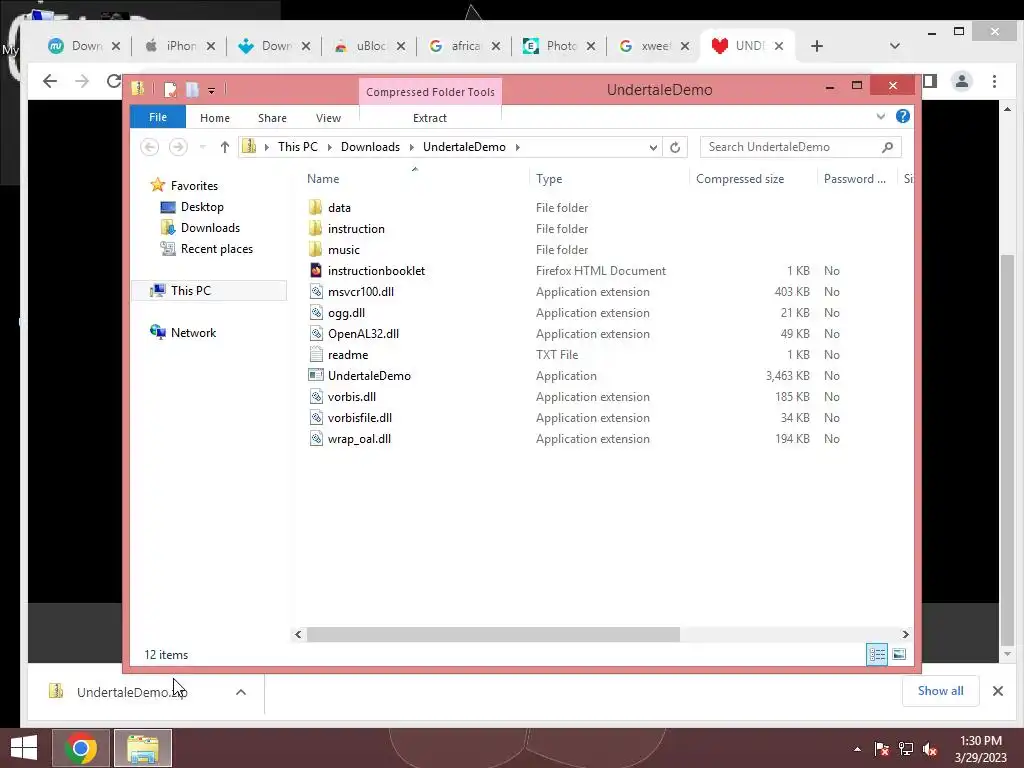Select the UndertaleDemo application icon
The width and height of the screenshot is (1024, 768).
pos(315,376)
